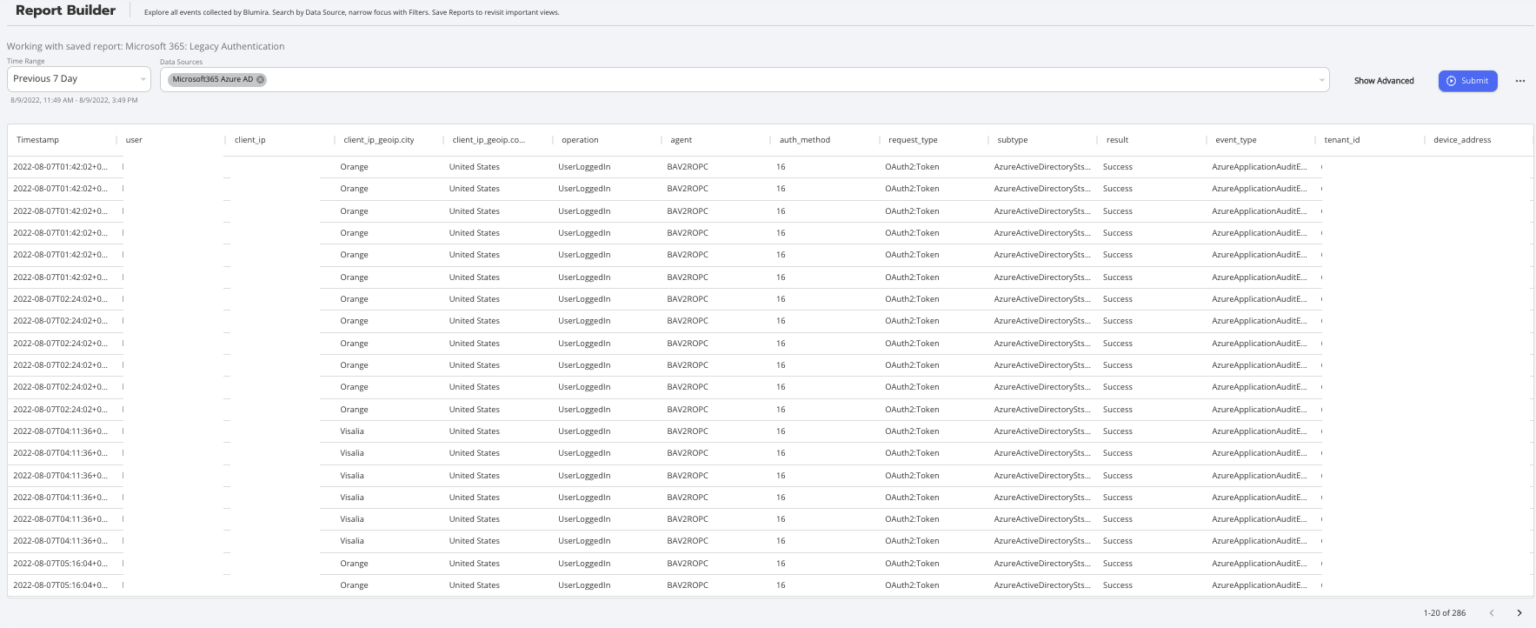Expand the Previous 7 Day time selector
Image resolution: width=1536 pixels, height=628 pixels.
[x=70, y=79]
